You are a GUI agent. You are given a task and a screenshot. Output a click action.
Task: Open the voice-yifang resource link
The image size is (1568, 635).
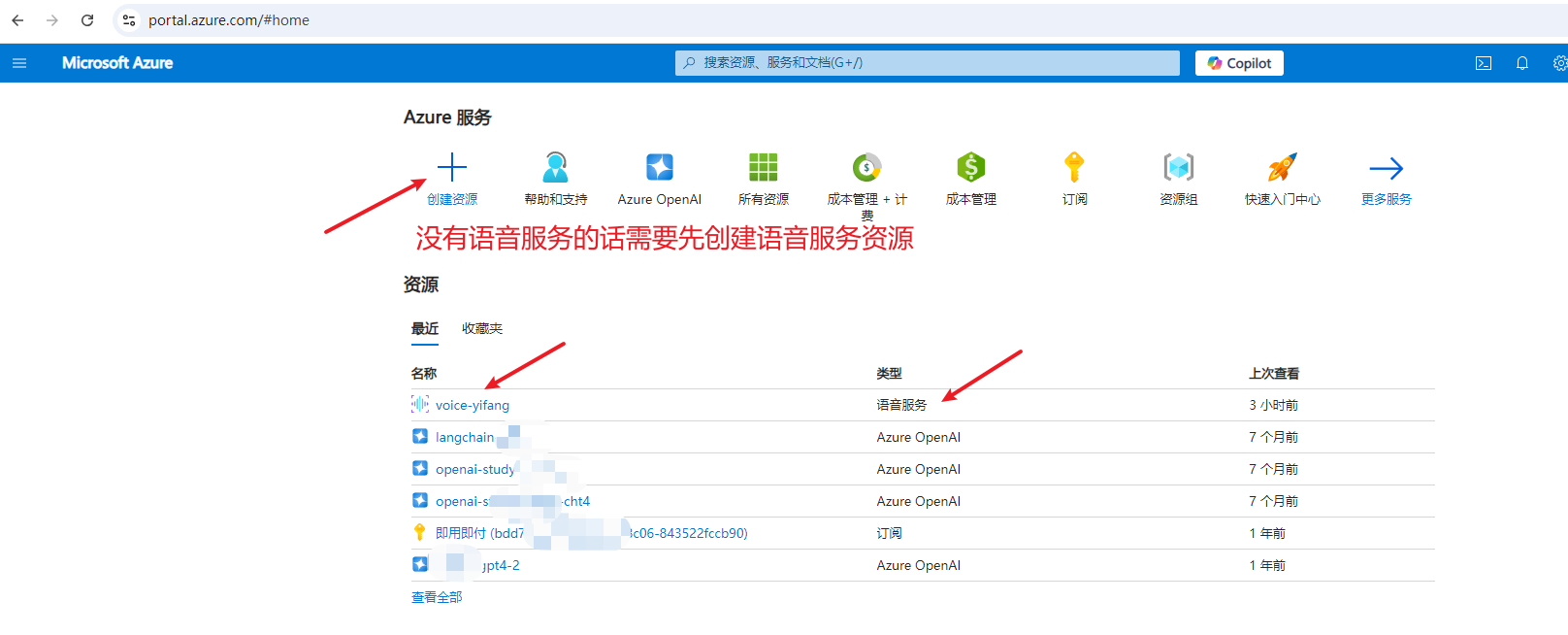tap(473, 405)
